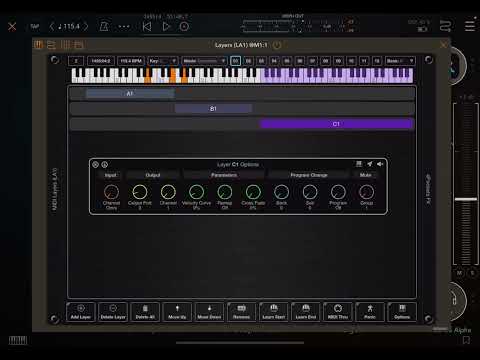Select the B1 layer range bar
Image resolution: width=480 pixels, height=360 pixels.
(x=213, y=109)
